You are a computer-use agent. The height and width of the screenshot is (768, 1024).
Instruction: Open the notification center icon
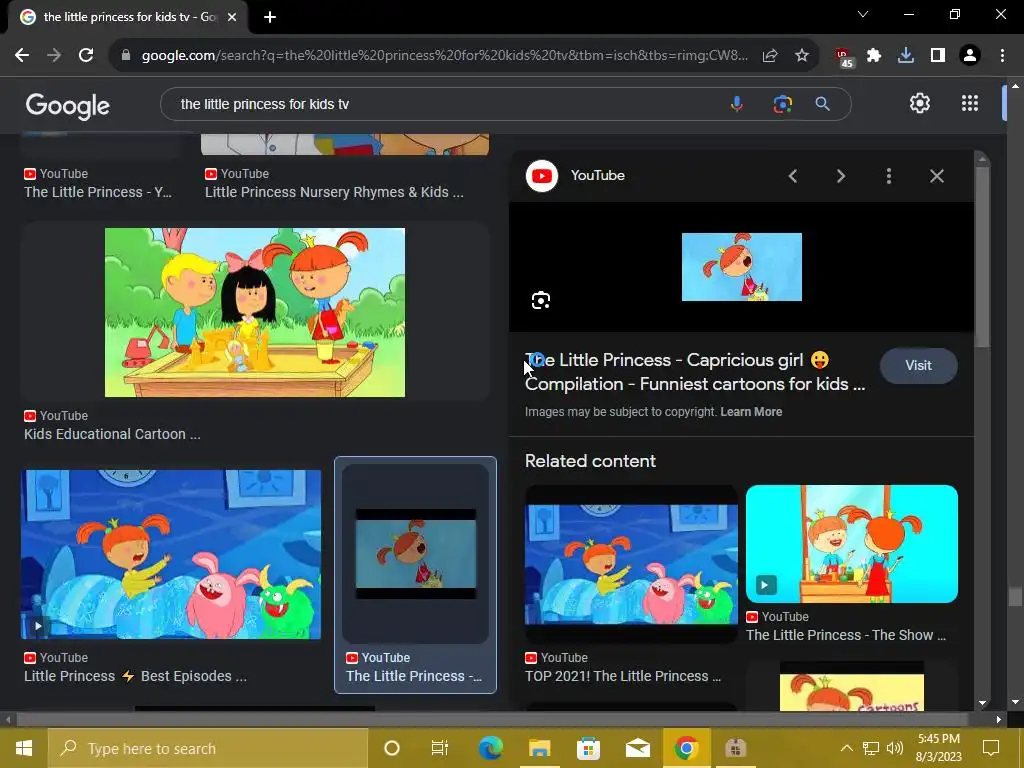(991, 748)
